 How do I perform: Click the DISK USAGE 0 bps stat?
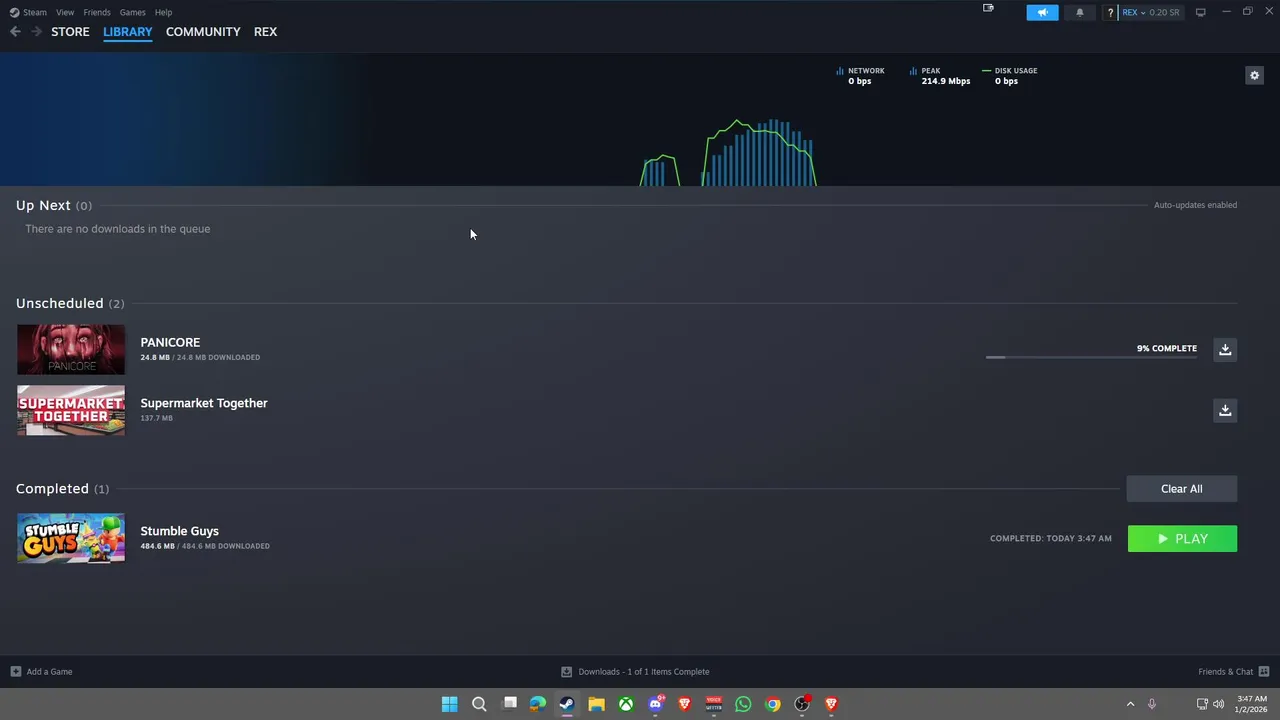tap(1010, 76)
